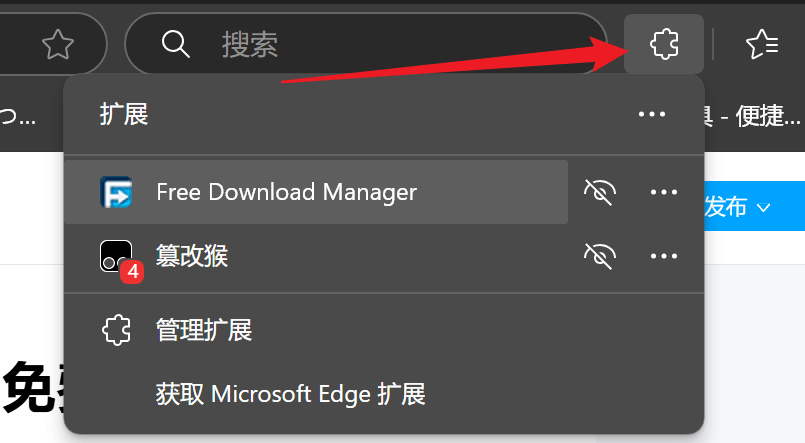The height and width of the screenshot is (443, 805).
Task: Click the 篡改猴 Tampermonkey extension icon
Action: [x=115, y=256]
